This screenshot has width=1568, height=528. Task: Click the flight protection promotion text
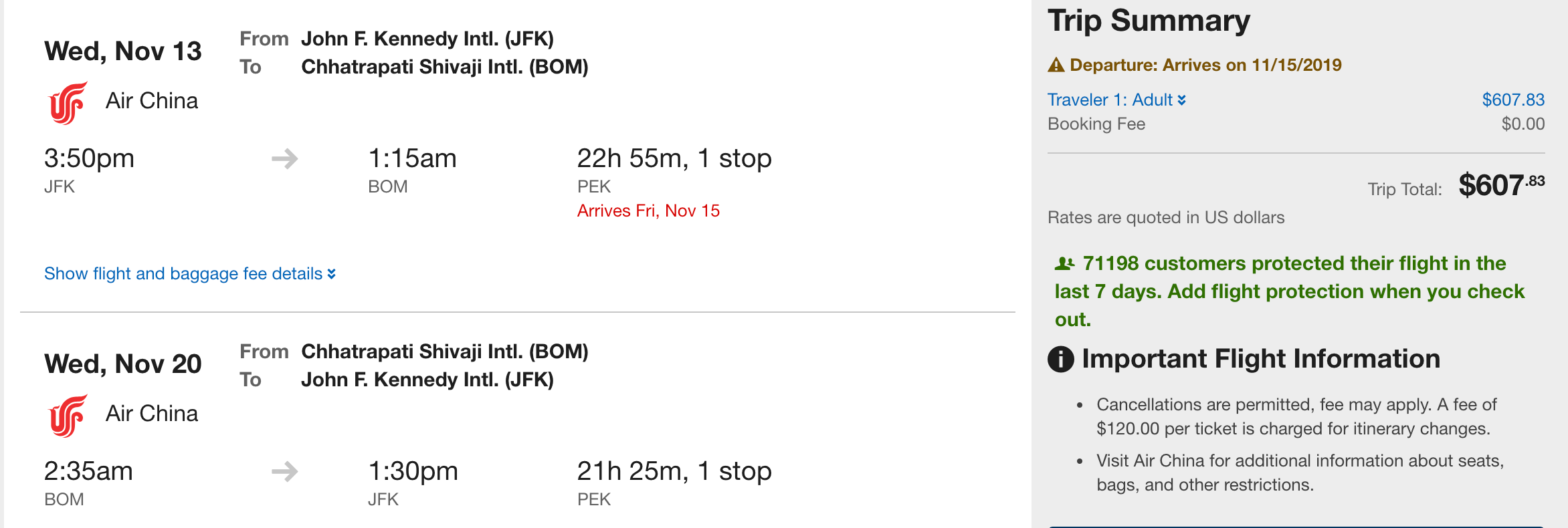click(x=1289, y=291)
